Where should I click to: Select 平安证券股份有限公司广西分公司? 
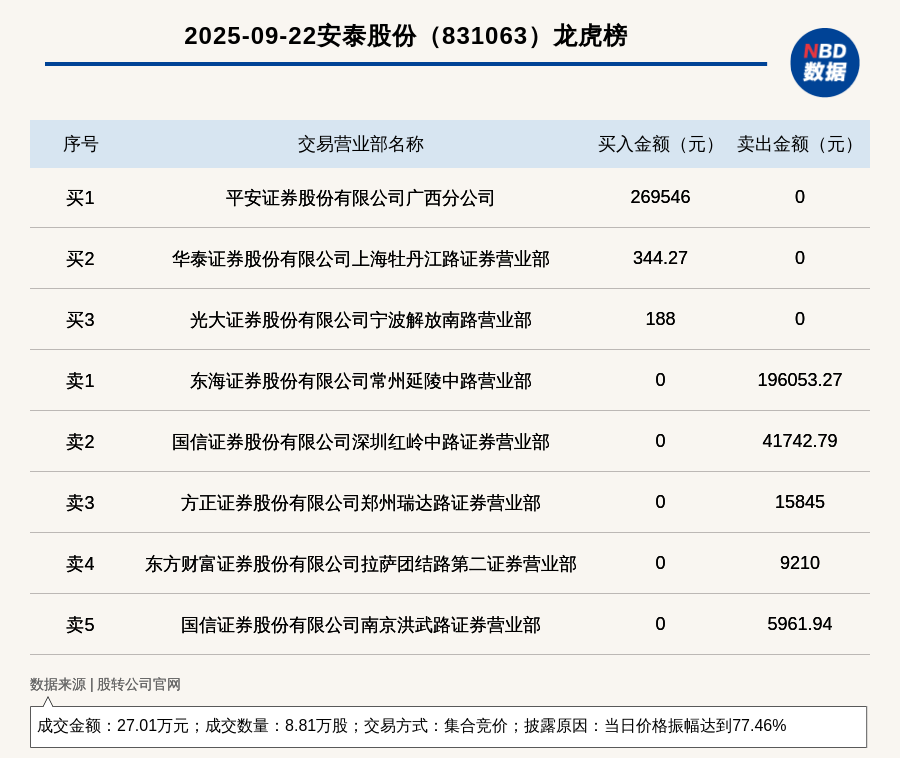pyautogui.click(x=360, y=198)
